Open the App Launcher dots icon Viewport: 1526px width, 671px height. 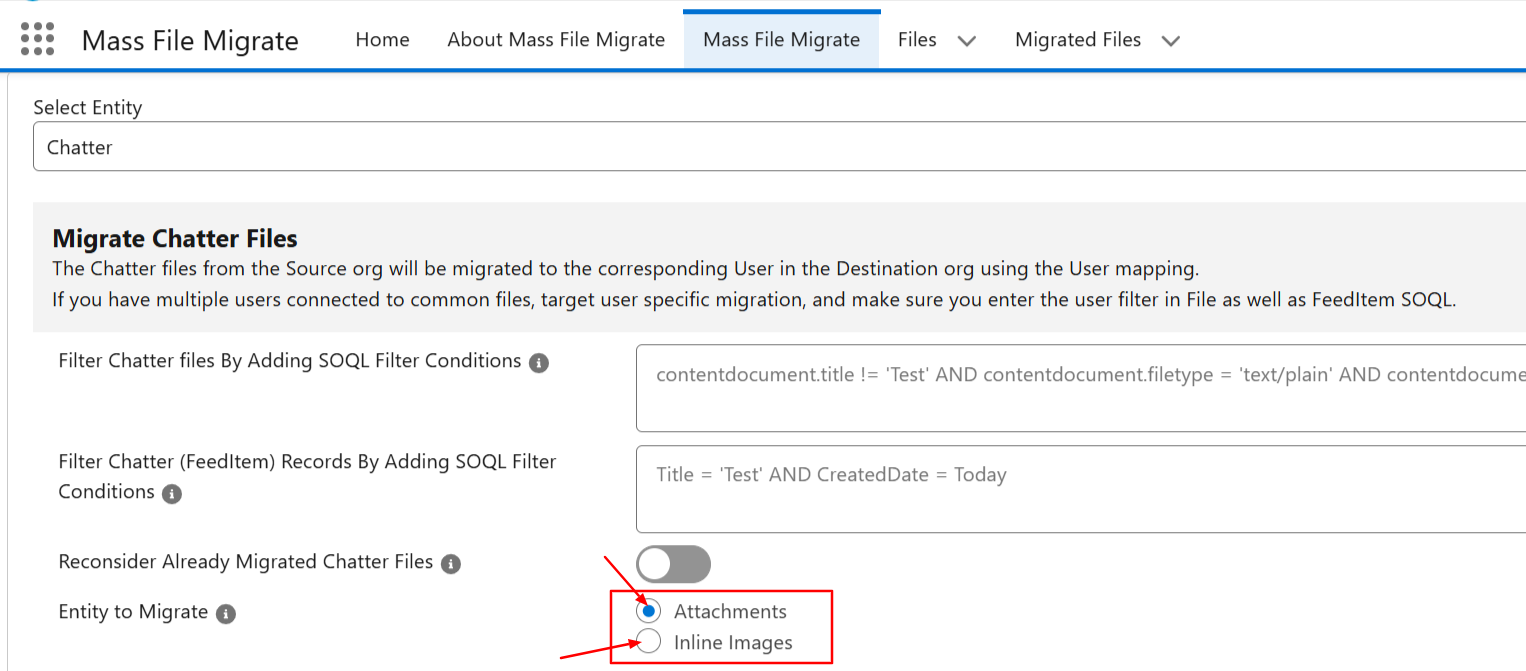tap(37, 39)
